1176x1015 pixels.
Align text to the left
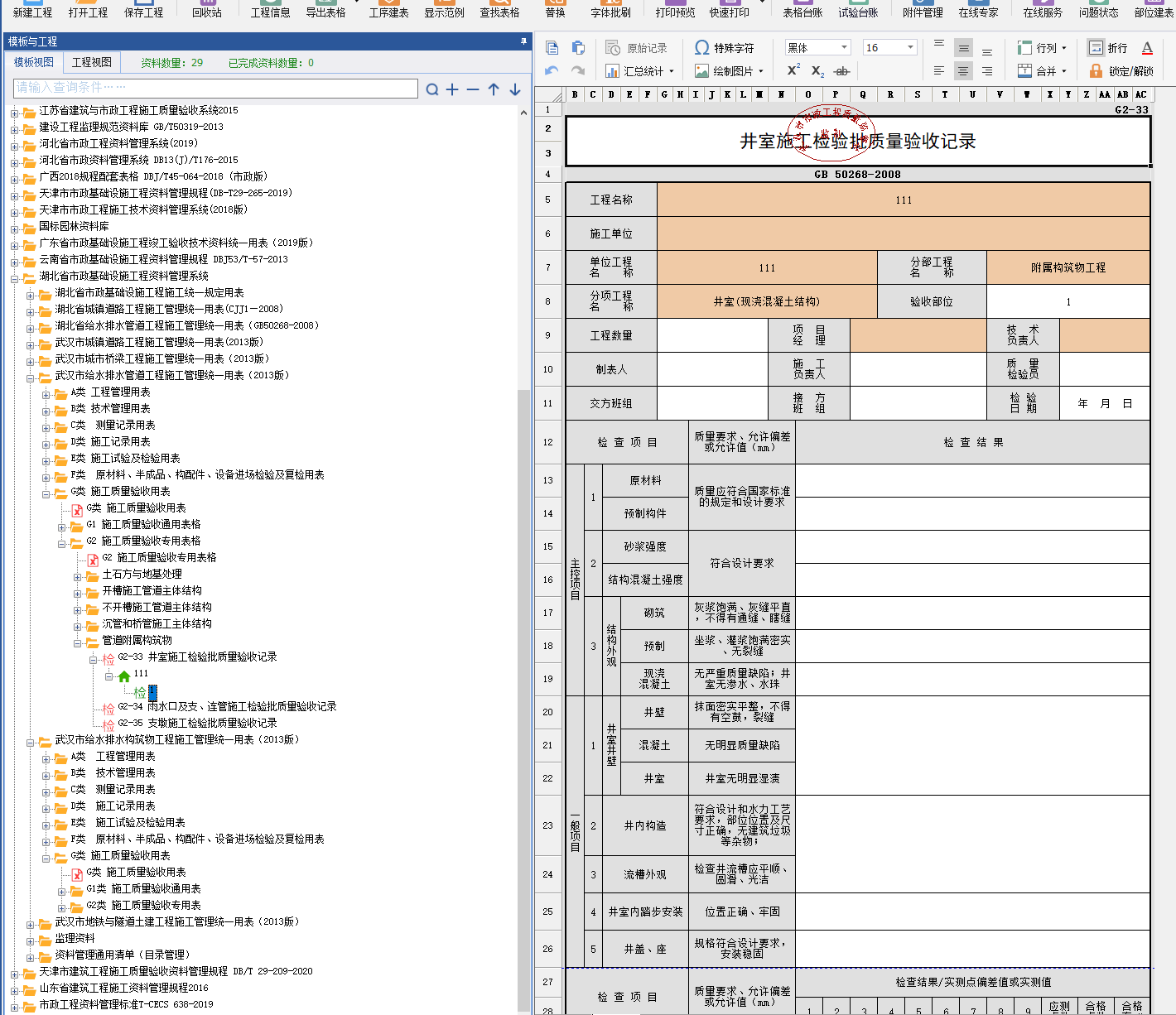coord(939,71)
